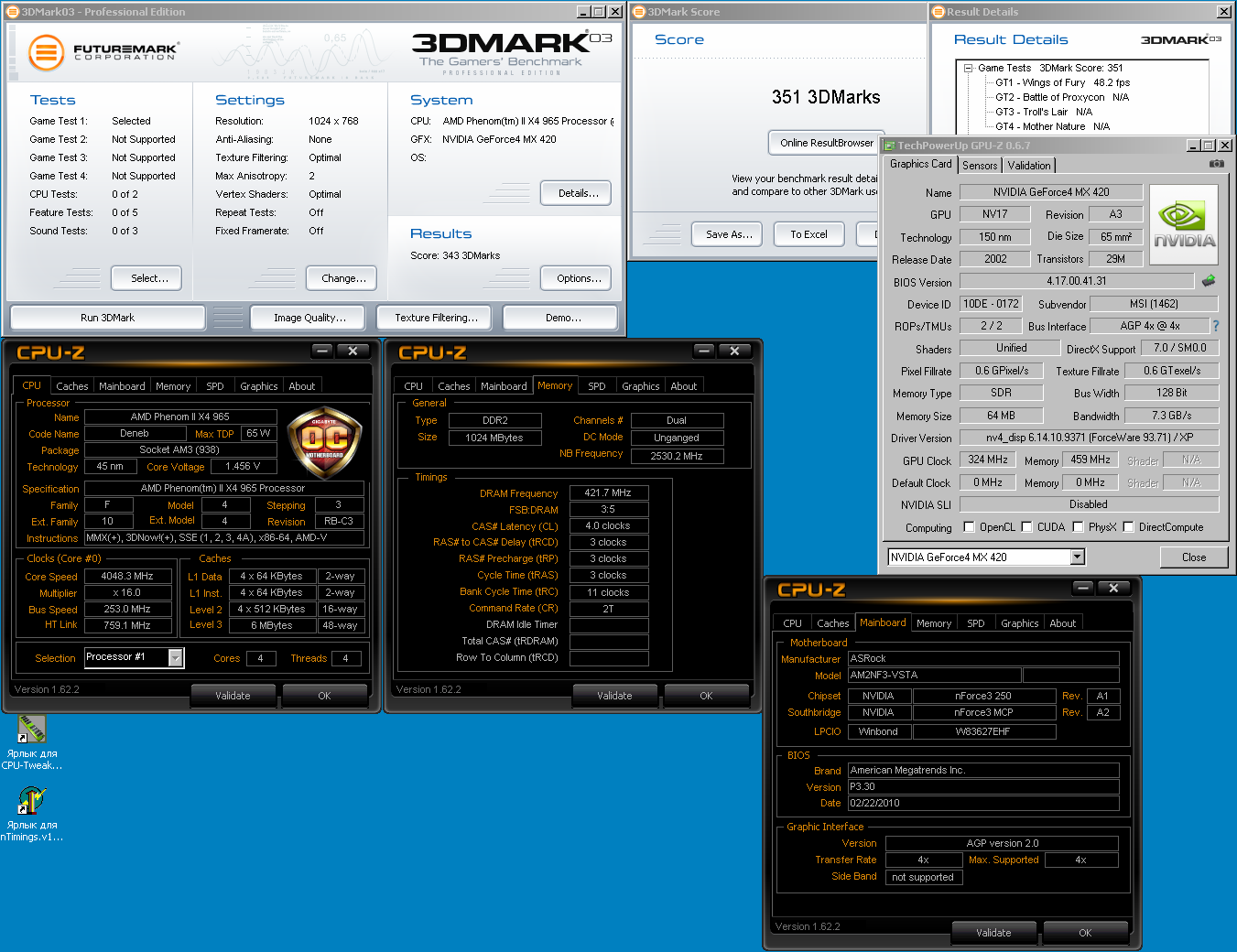Enable the OpenCL checkbox
This screenshot has width=1237, height=952.
coord(969,527)
